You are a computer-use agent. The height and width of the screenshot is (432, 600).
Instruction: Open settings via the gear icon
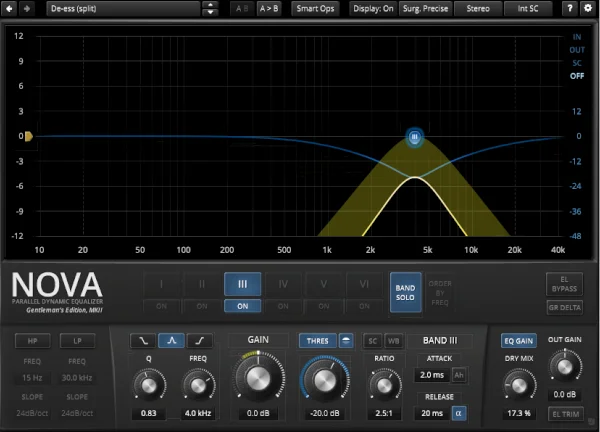pyautogui.click(x=588, y=8)
